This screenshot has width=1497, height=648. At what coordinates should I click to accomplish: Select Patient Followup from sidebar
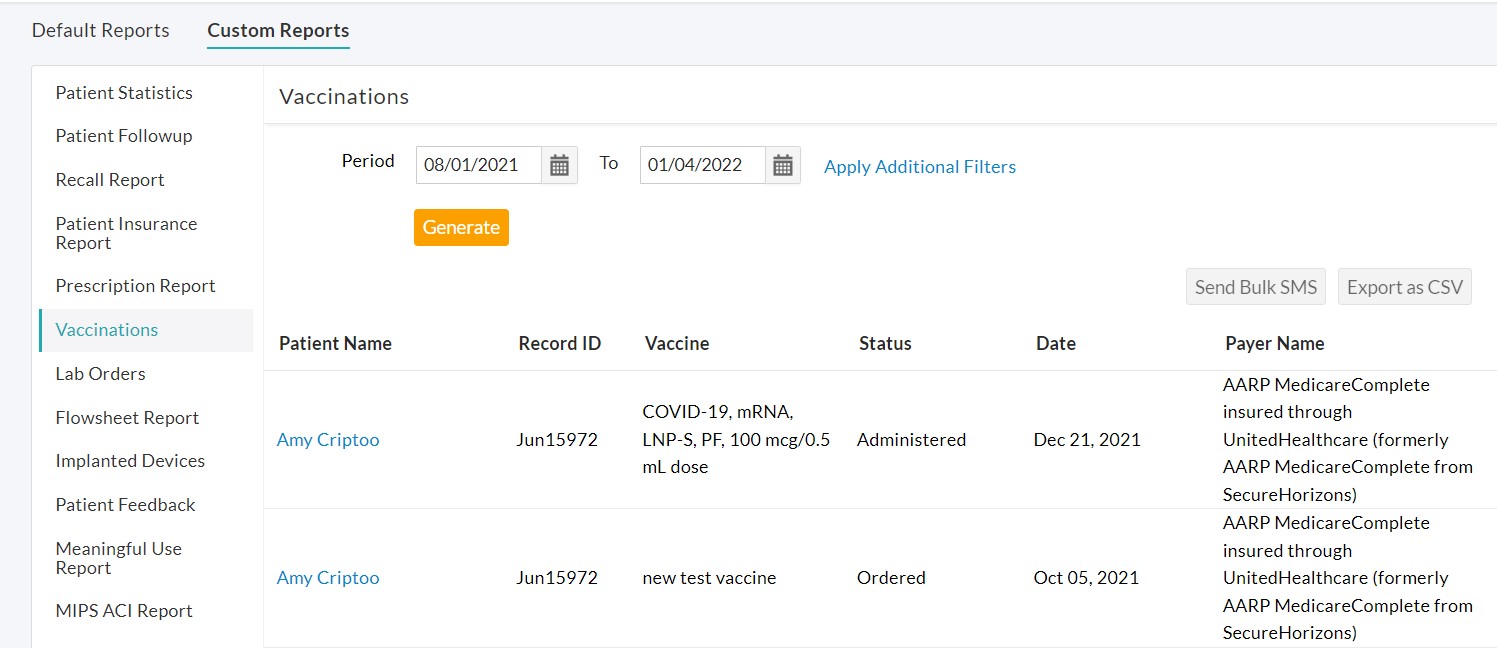(x=124, y=136)
